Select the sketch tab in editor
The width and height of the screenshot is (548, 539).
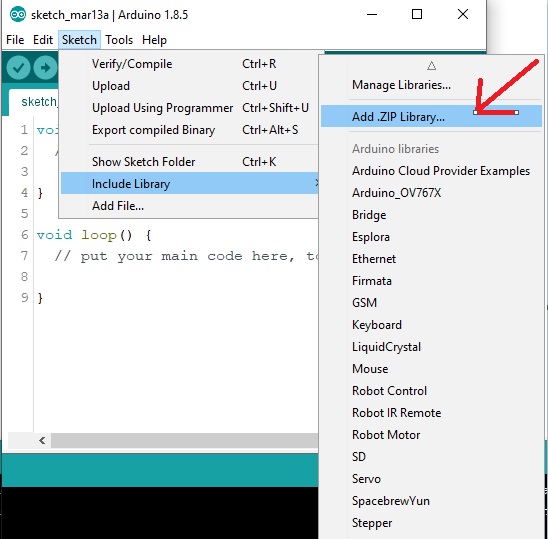point(34,102)
